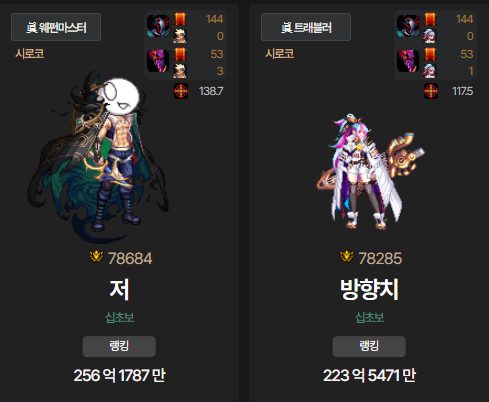Click the 웨펀마스터 class button
Screen dimensions: 489x402
click(56, 27)
